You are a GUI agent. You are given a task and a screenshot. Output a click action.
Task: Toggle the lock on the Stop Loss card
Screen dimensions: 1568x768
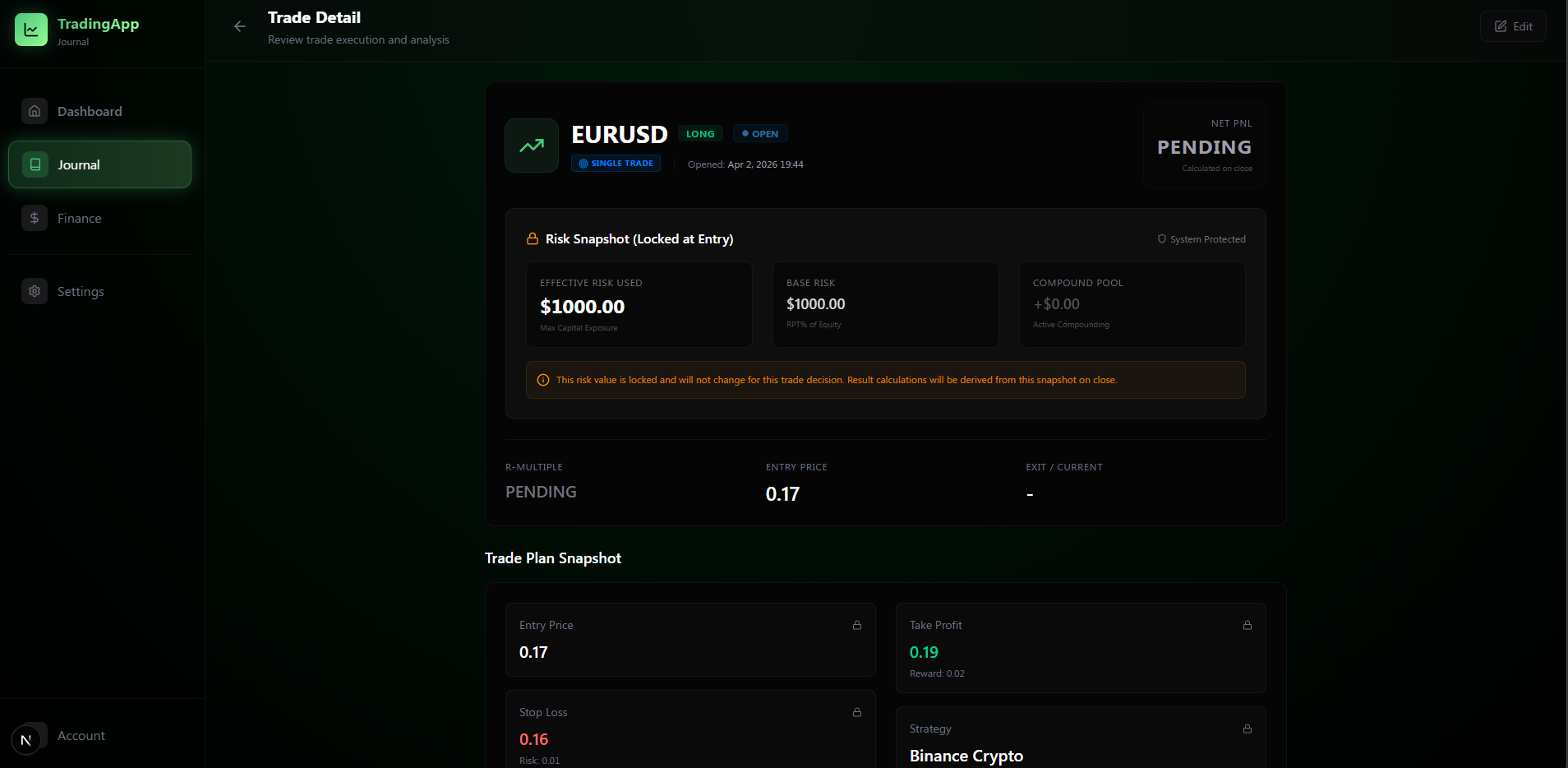pyautogui.click(x=856, y=712)
